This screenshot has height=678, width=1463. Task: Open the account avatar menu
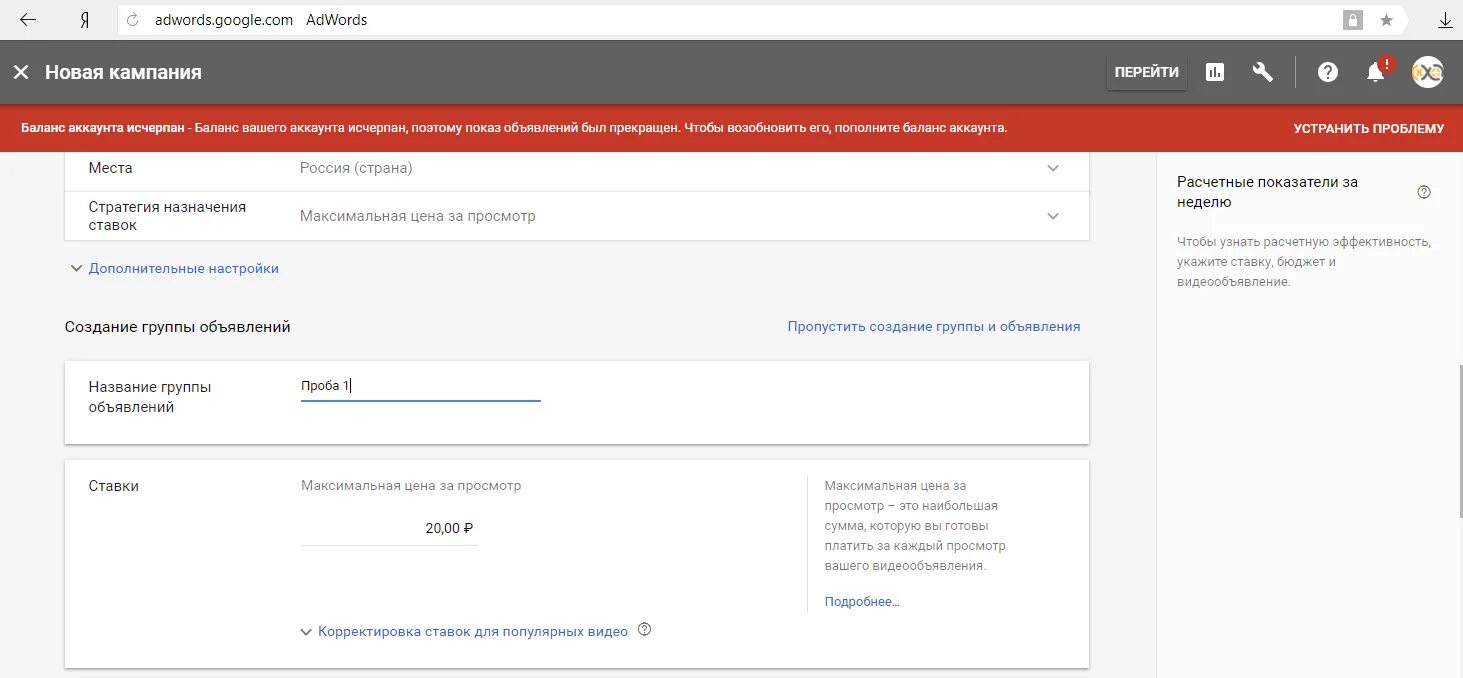click(1428, 72)
